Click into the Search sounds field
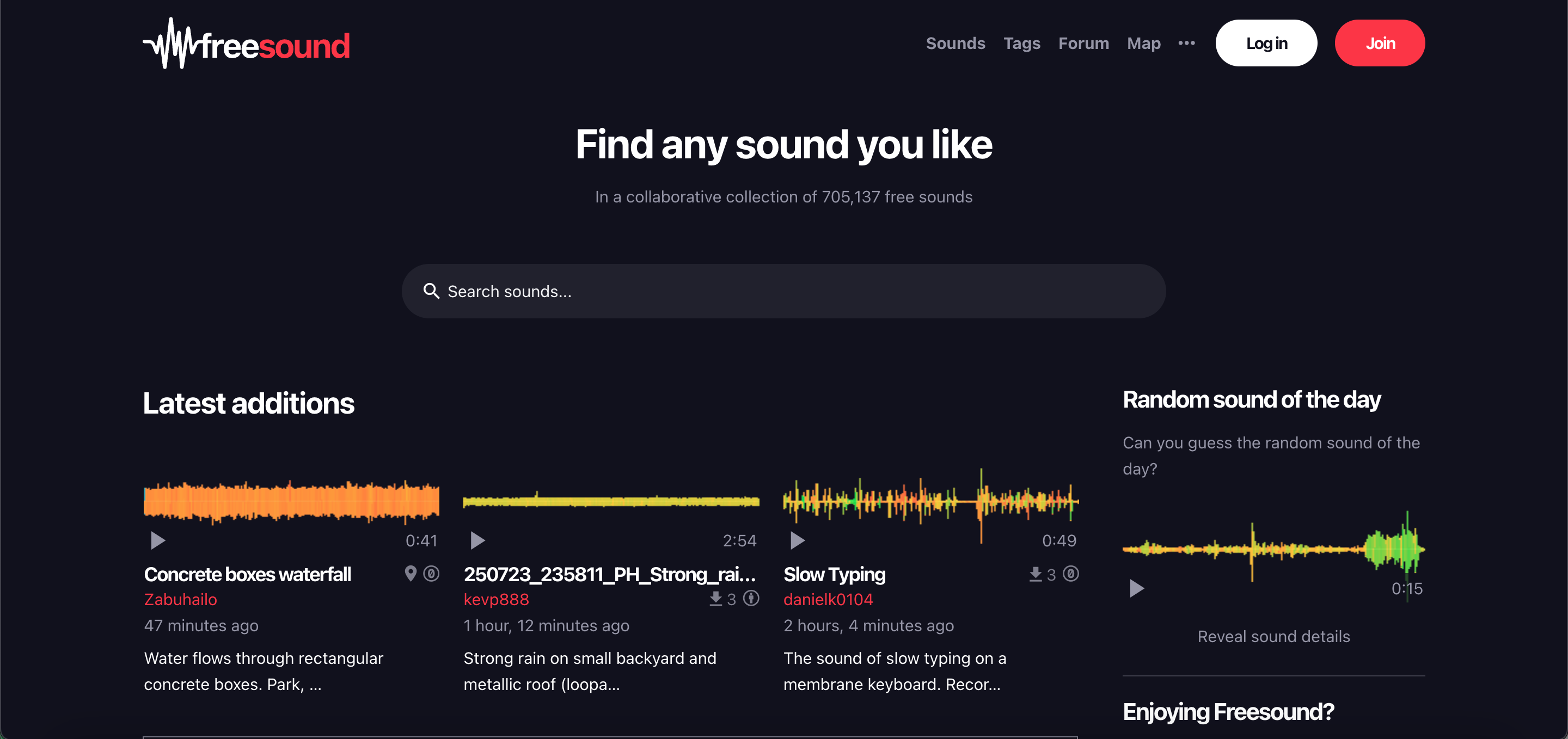 (791, 291)
